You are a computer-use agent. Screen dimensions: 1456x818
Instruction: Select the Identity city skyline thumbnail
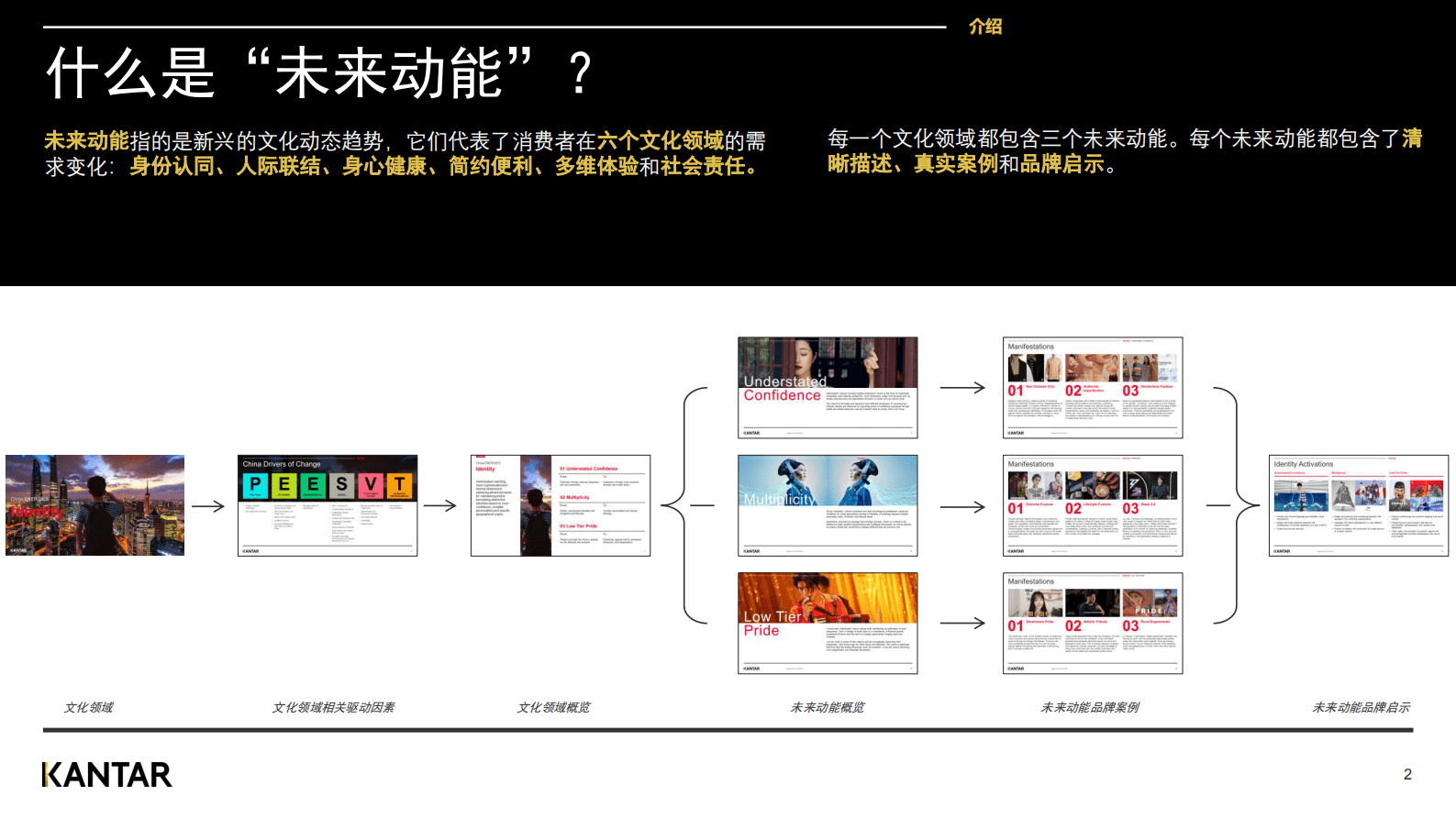pos(94,505)
